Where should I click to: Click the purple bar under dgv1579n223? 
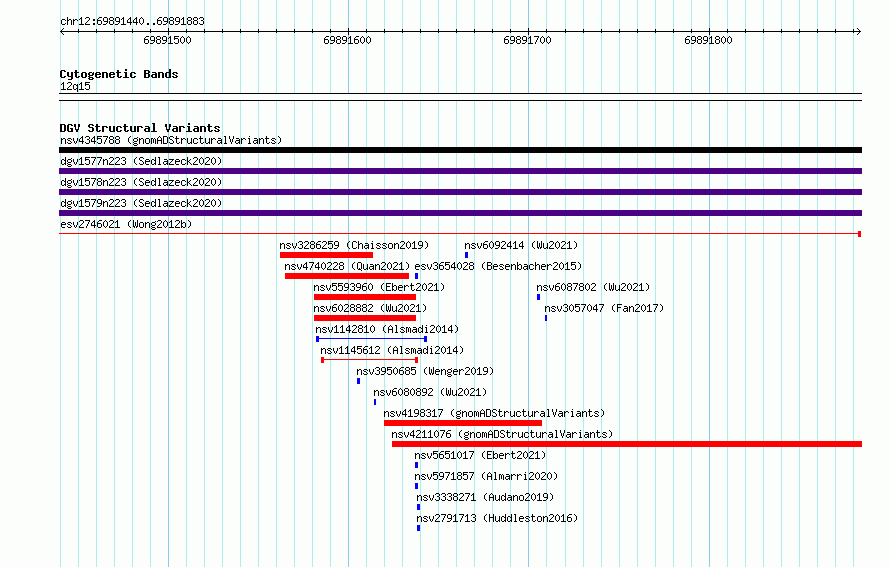[460, 213]
